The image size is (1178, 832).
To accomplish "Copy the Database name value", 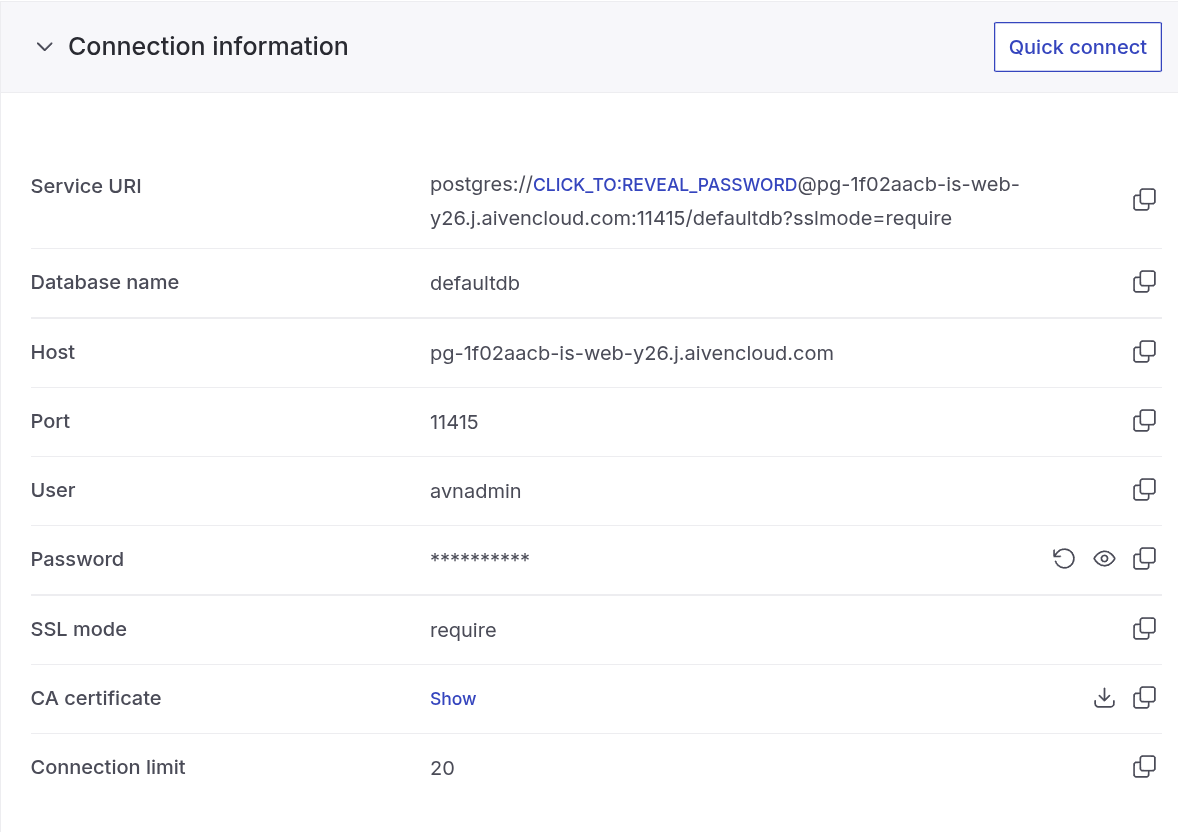I will [1144, 282].
